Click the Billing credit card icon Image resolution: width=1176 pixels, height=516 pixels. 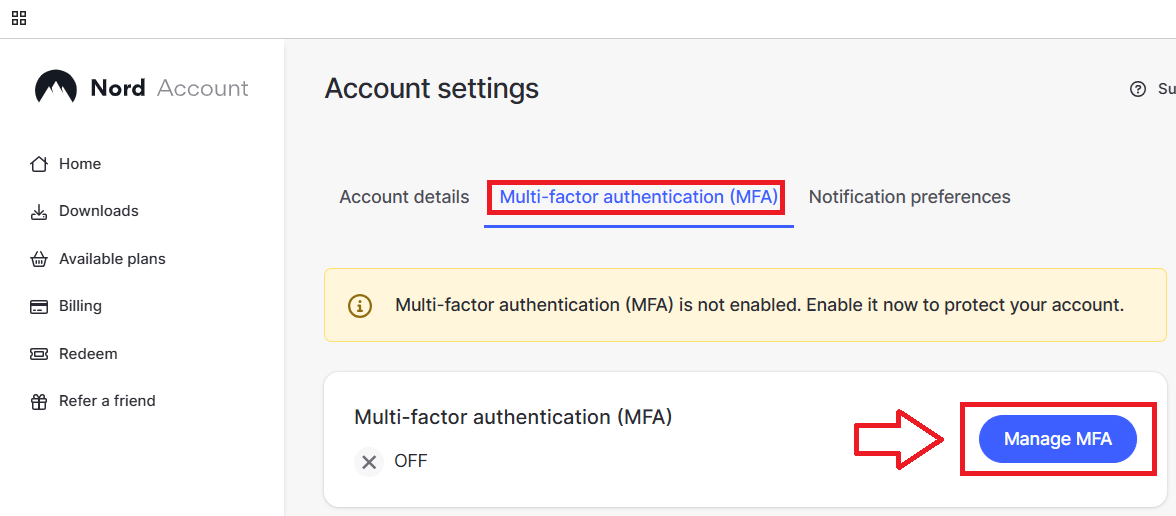[39, 307]
